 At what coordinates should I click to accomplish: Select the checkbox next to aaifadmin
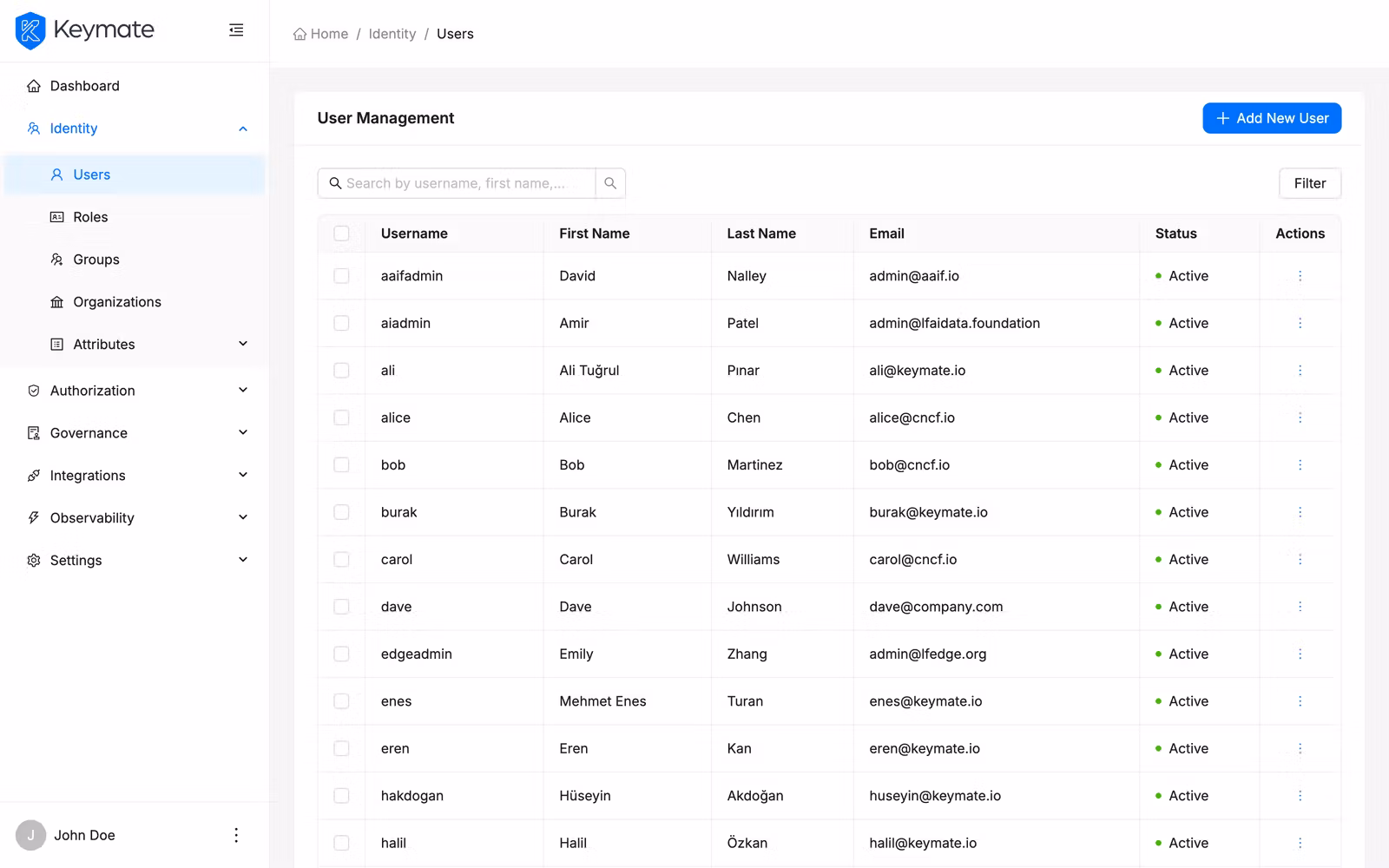click(341, 275)
